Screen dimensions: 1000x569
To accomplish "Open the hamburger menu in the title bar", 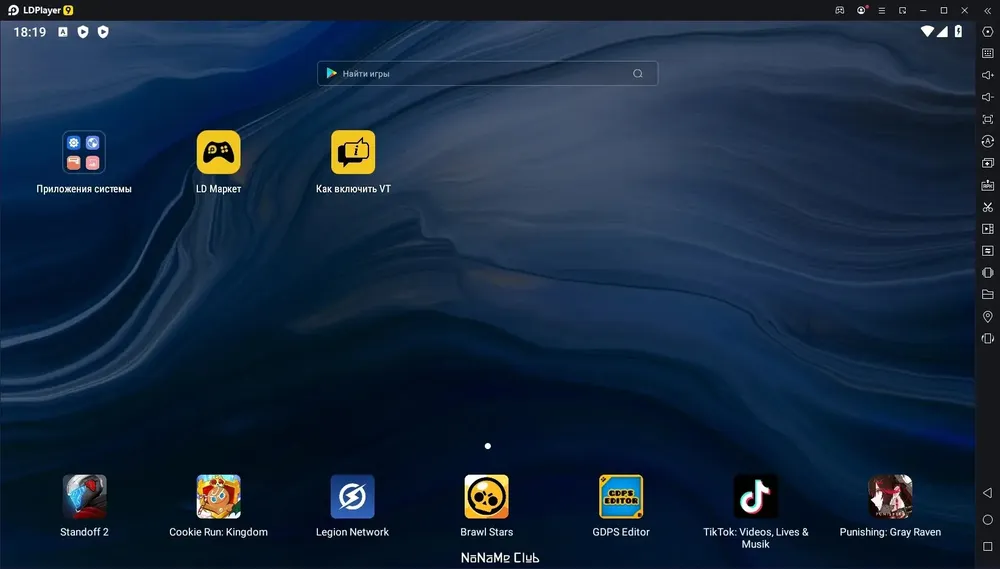I will [x=881, y=10].
